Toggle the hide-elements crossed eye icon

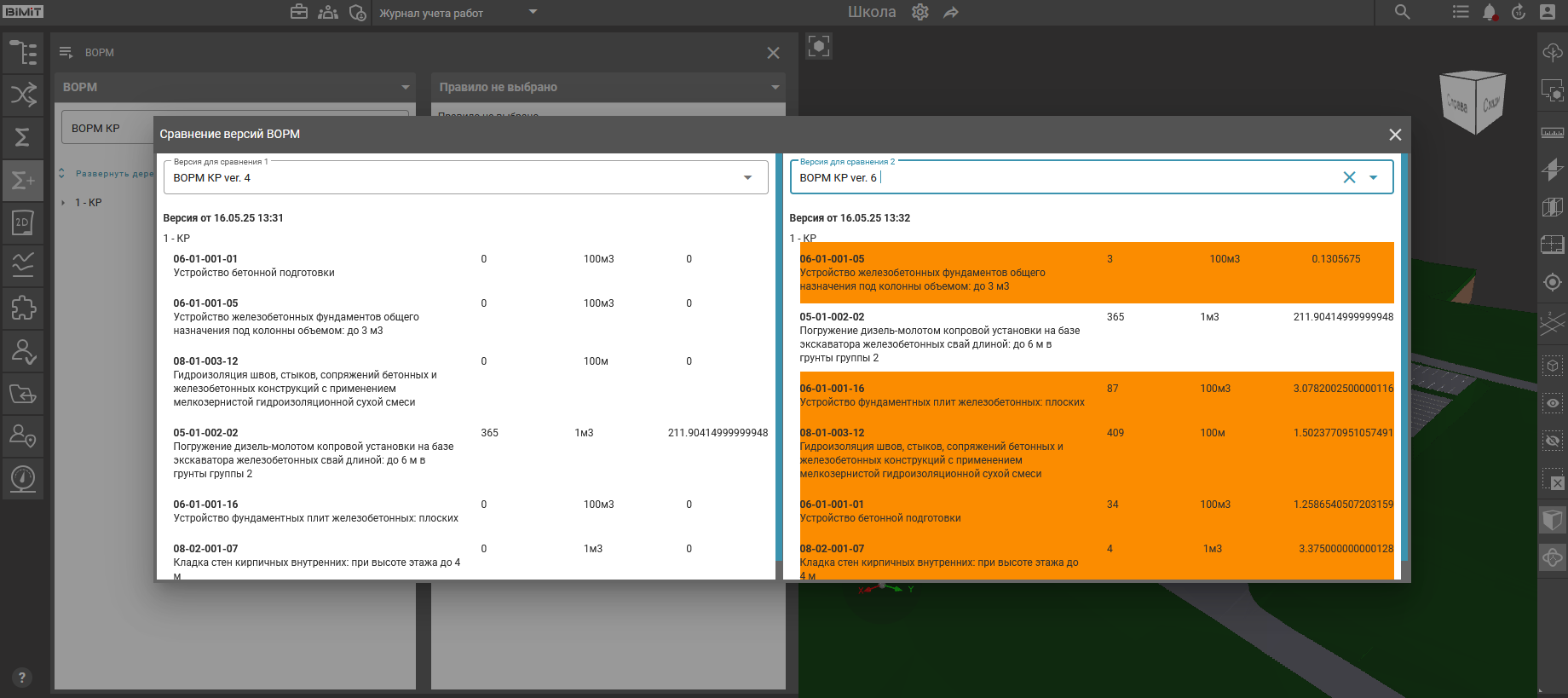point(1552,441)
